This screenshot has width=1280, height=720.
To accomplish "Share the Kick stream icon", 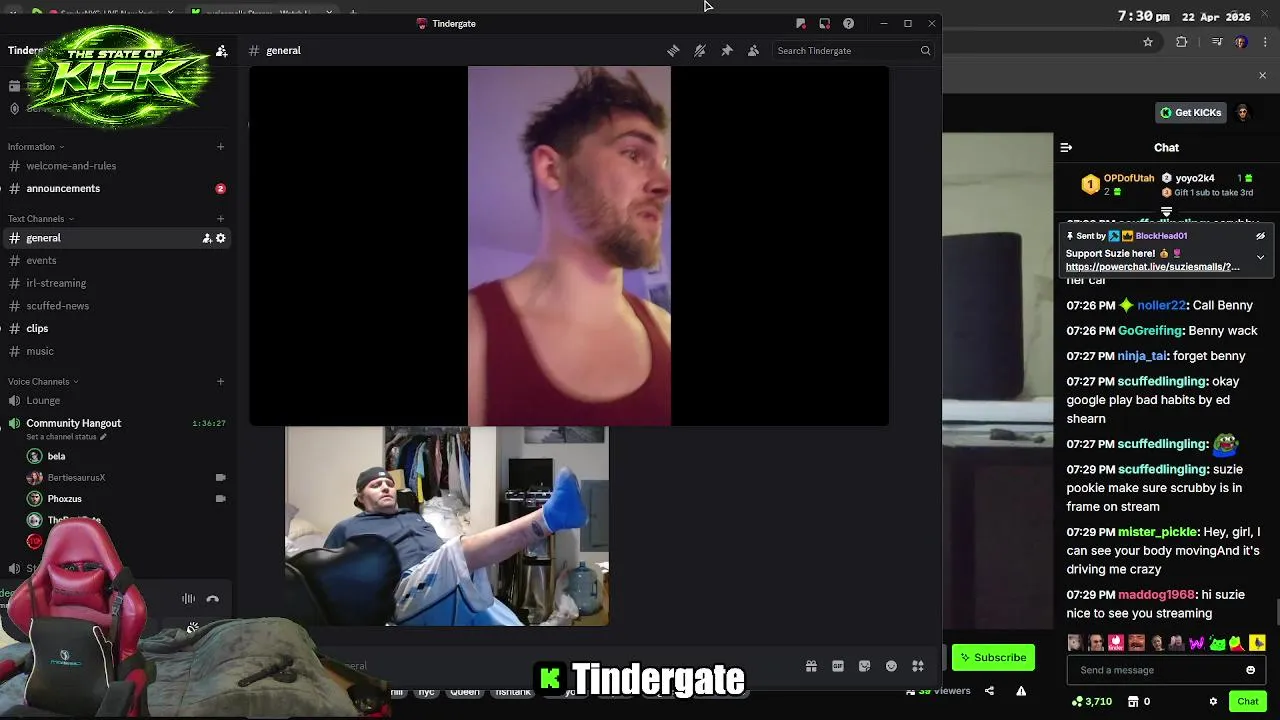I will pos(989,691).
